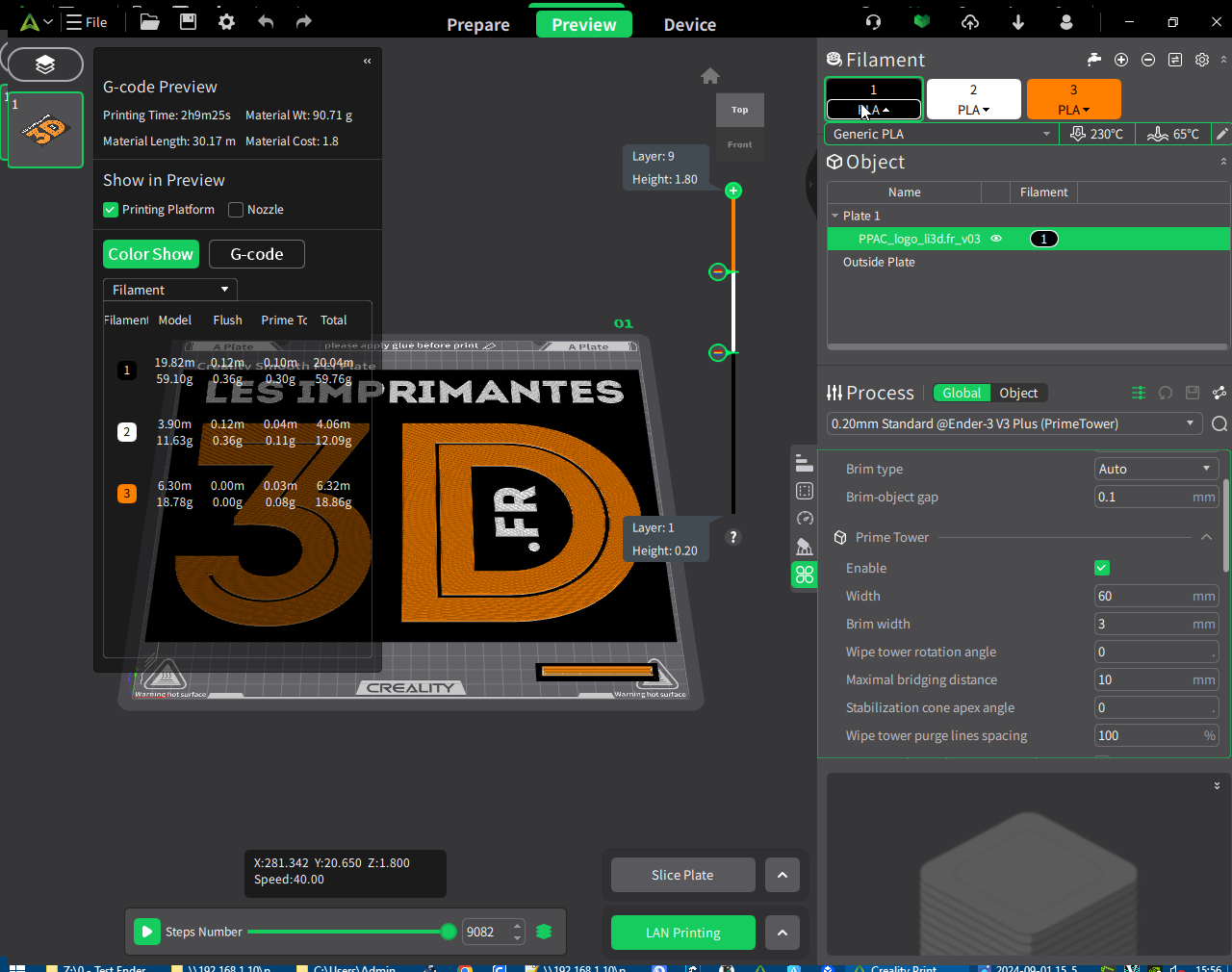Open Generic PLA preset dropdown

point(941,134)
